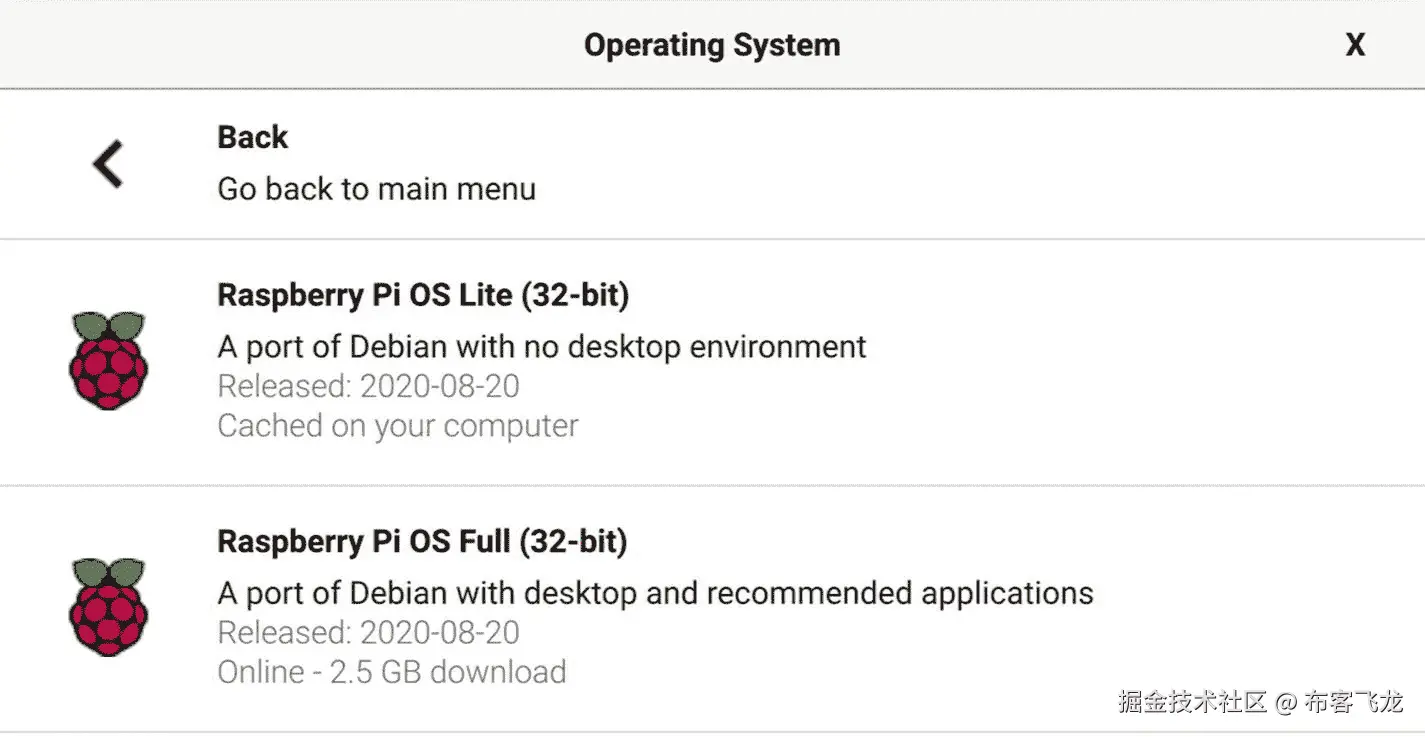
Task: Click the back chevron arrow icon
Action: click(x=108, y=163)
